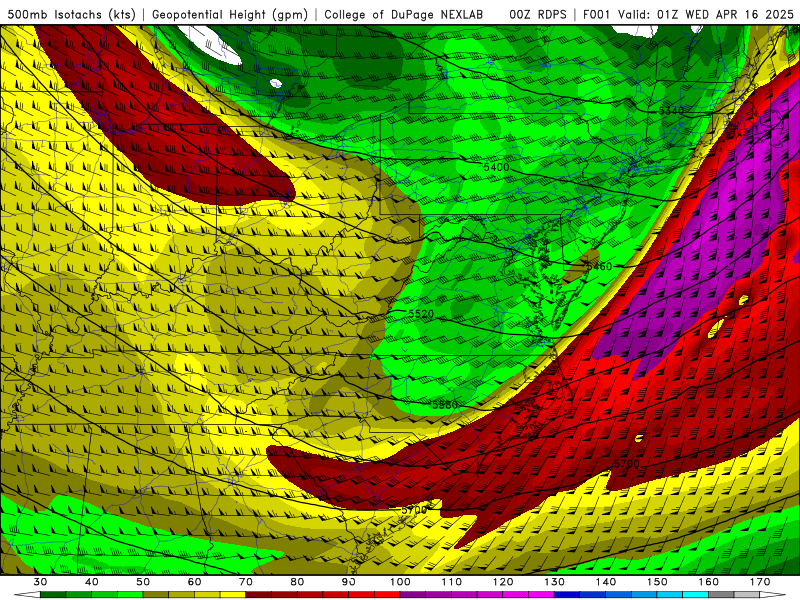Click the '500mb Isotachs (kts)' title text
800x600 pixels.
pos(71,14)
